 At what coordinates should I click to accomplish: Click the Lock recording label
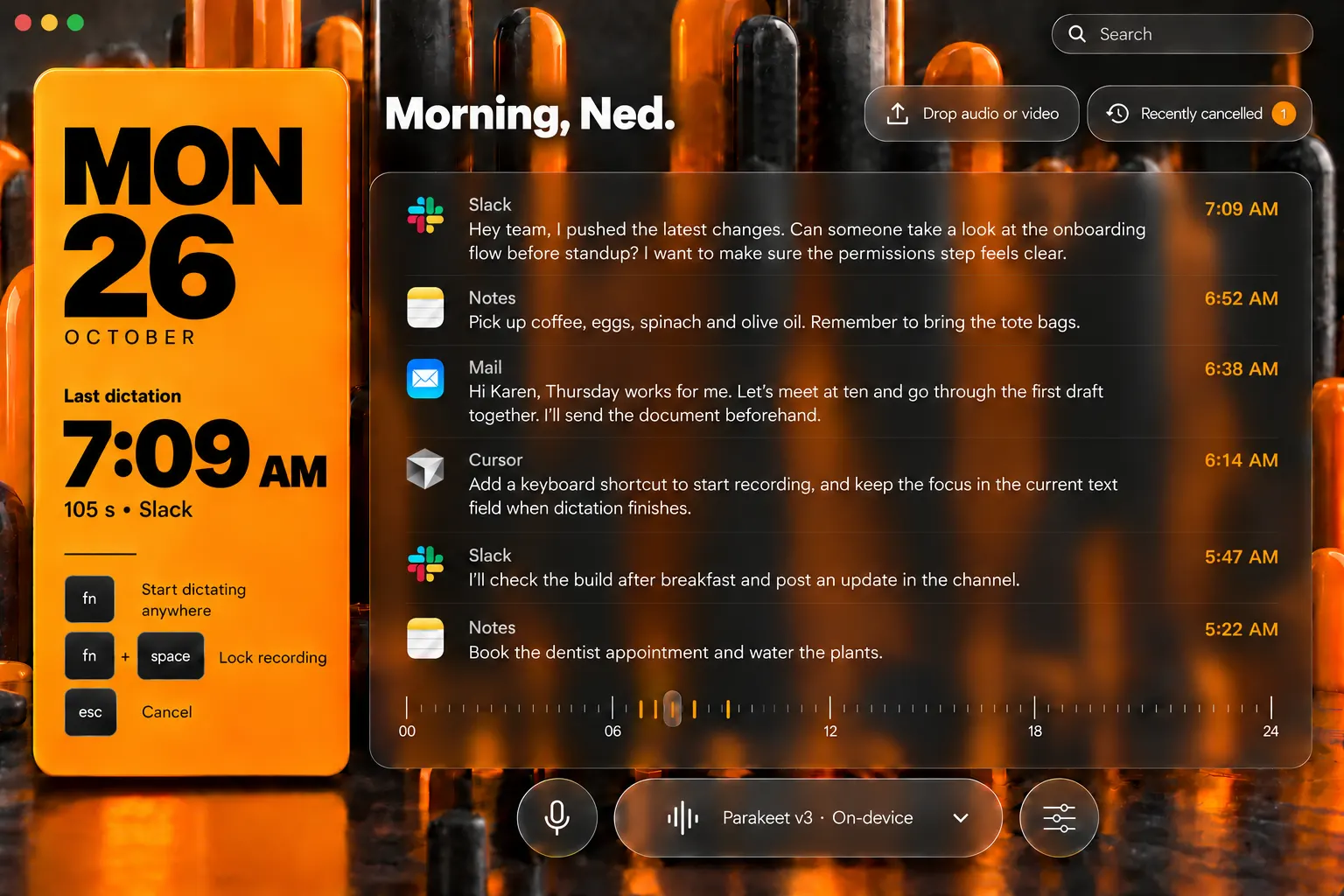(272, 657)
